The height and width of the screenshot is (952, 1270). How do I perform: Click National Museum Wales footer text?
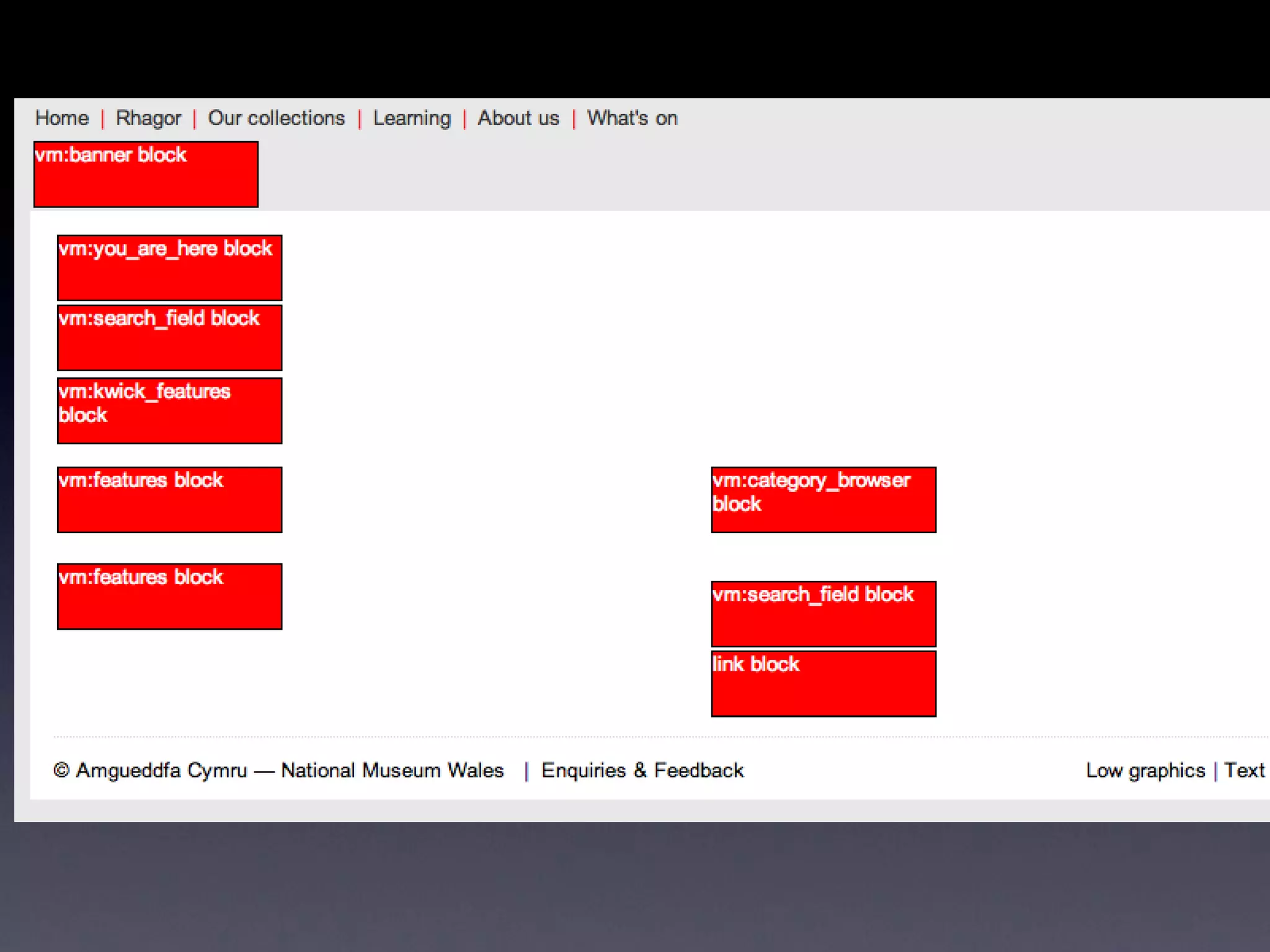coord(392,770)
